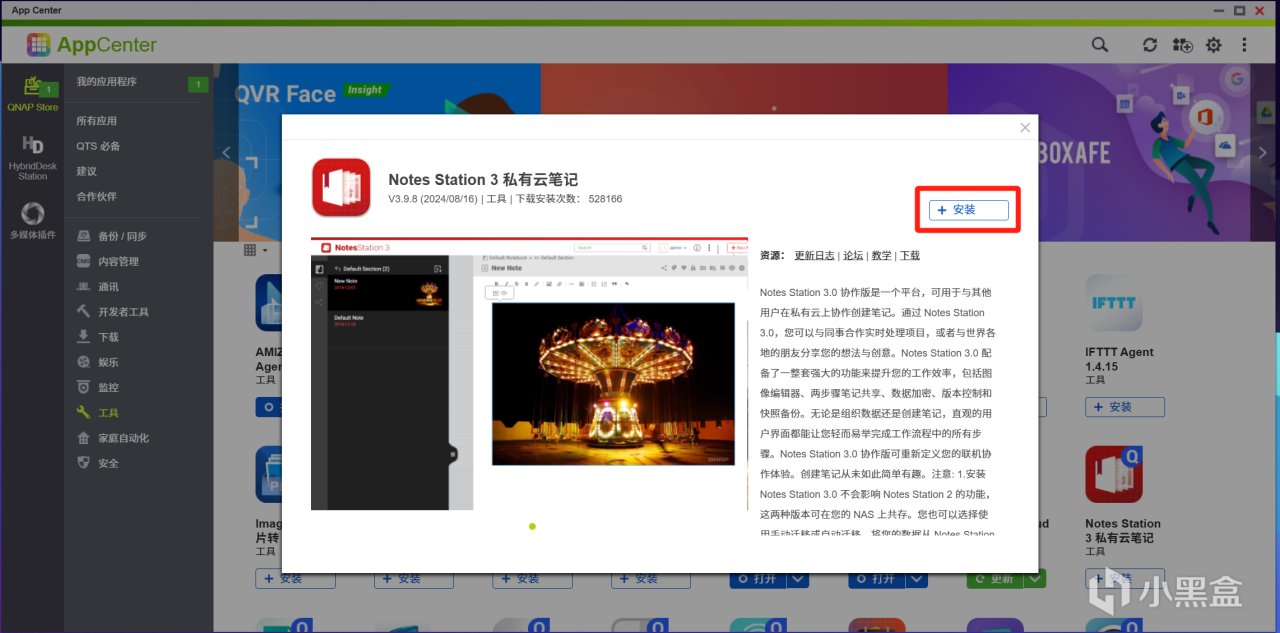This screenshot has height=633, width=1280.
Task: Open the AppCenter search icon
Action: (1100, 45)
